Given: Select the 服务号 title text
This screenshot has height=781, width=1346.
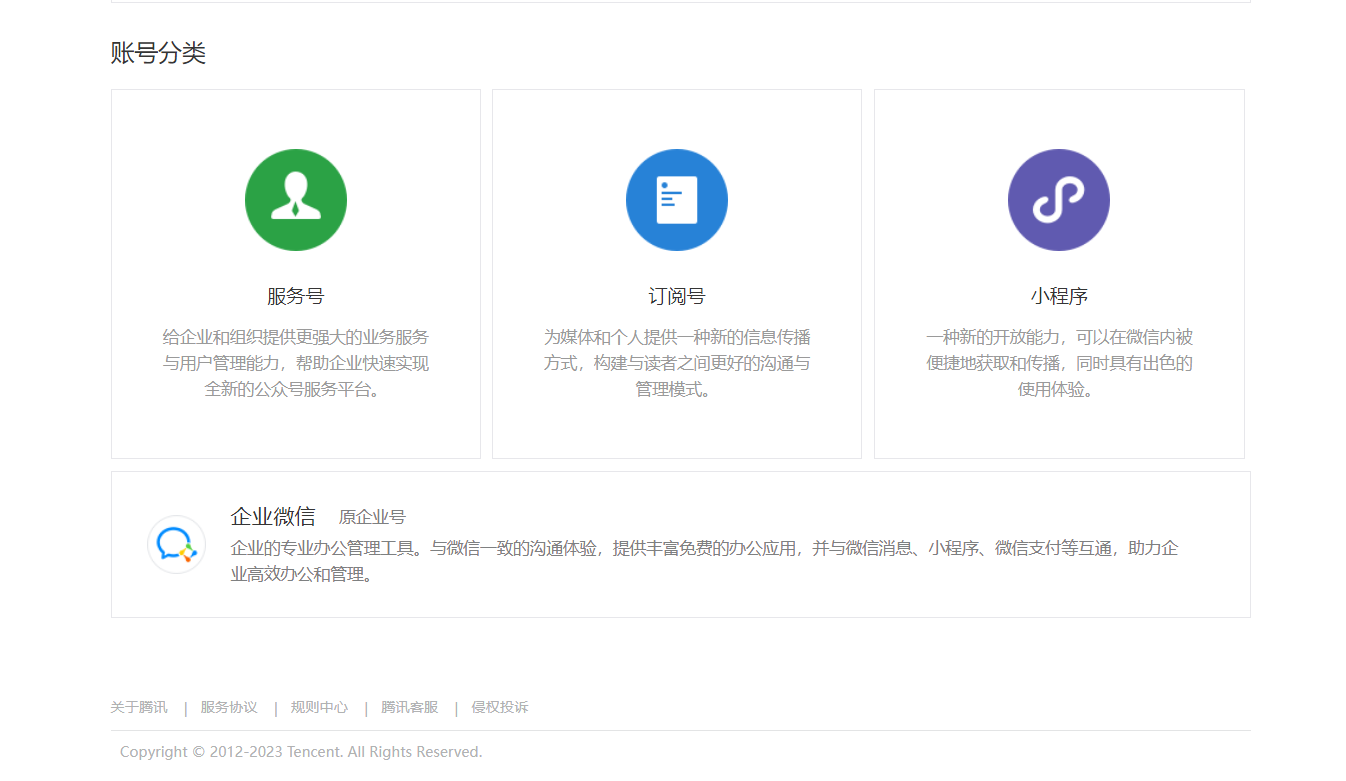Looking at the screenshot, I should (296, 296).
